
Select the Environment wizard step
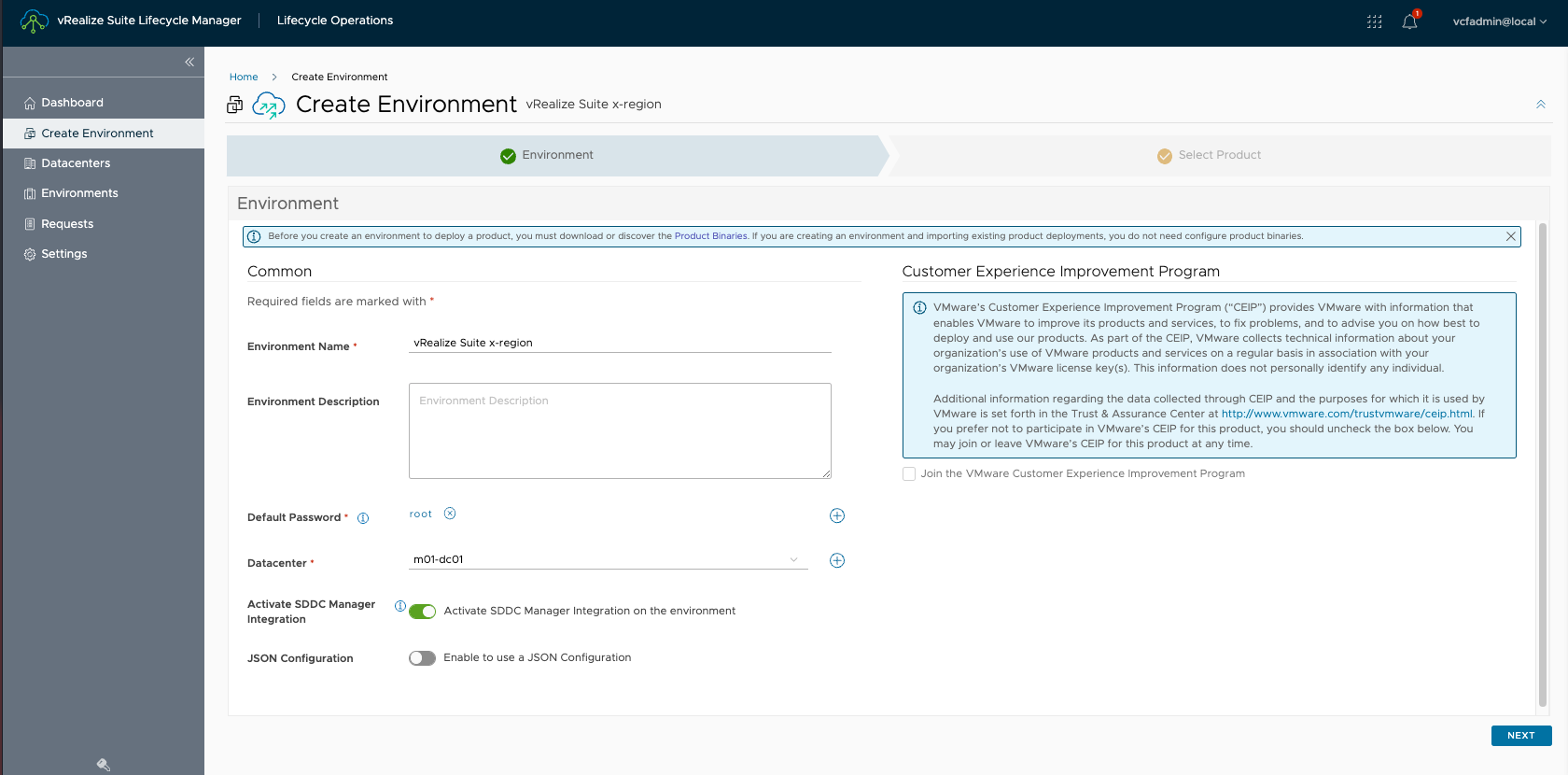coord(556,156)
